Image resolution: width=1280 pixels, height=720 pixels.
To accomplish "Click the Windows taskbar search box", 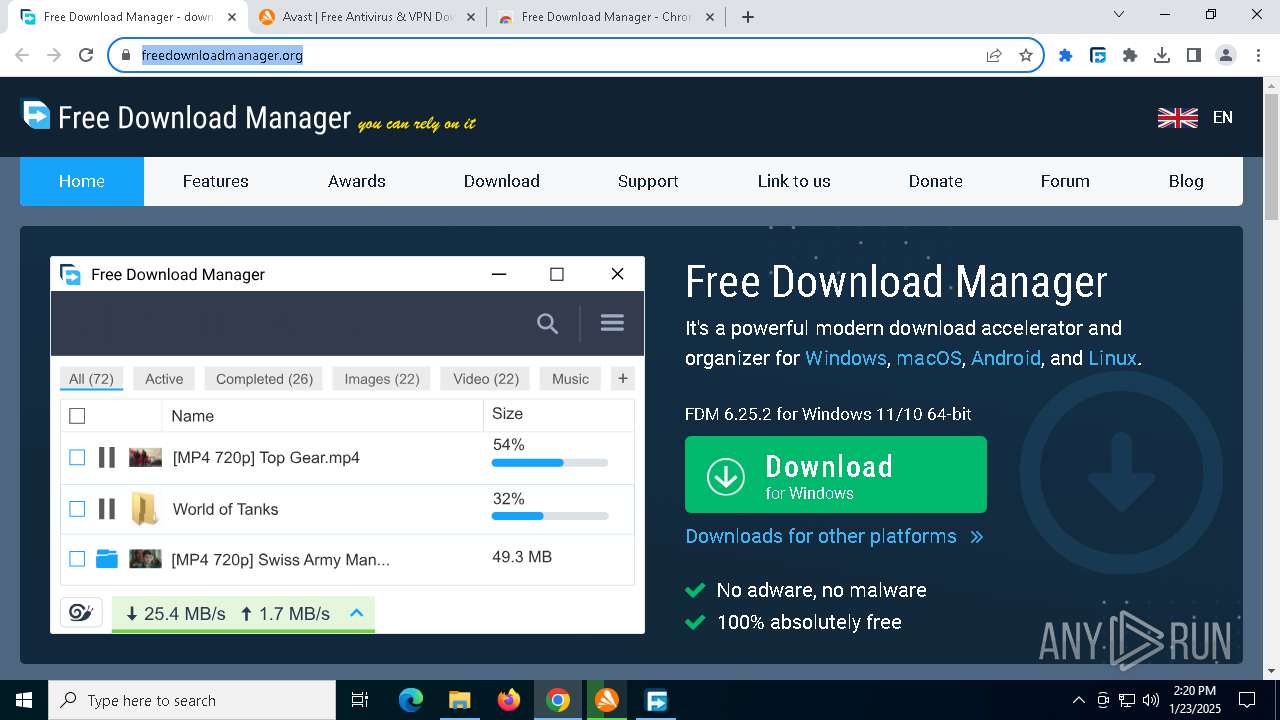I will (192, 700).
